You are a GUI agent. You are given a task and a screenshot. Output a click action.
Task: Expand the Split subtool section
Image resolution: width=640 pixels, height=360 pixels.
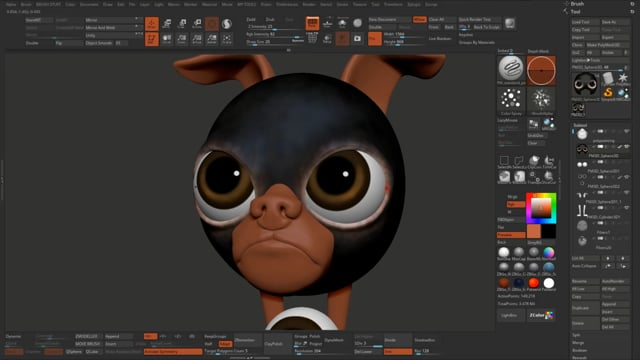tap(576, 335)
